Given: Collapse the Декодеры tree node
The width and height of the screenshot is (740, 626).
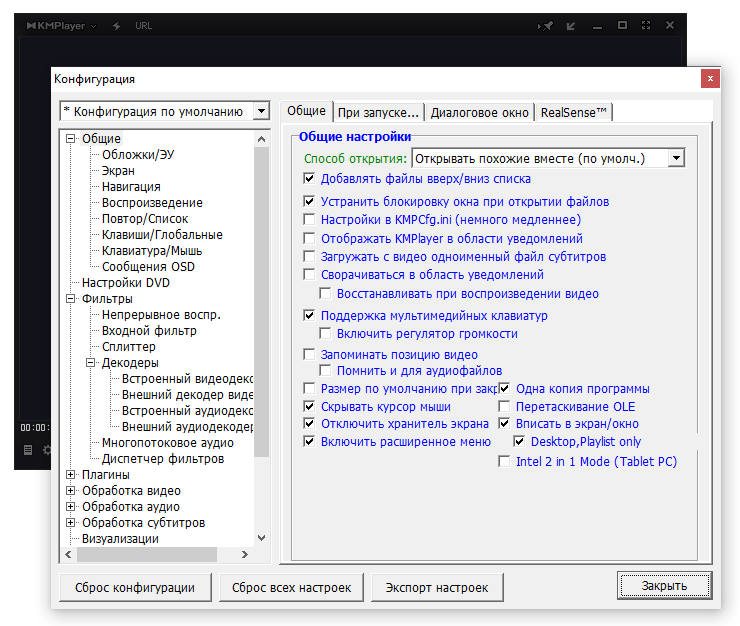Looking at the screenshot, I should [x=90, y=363].
